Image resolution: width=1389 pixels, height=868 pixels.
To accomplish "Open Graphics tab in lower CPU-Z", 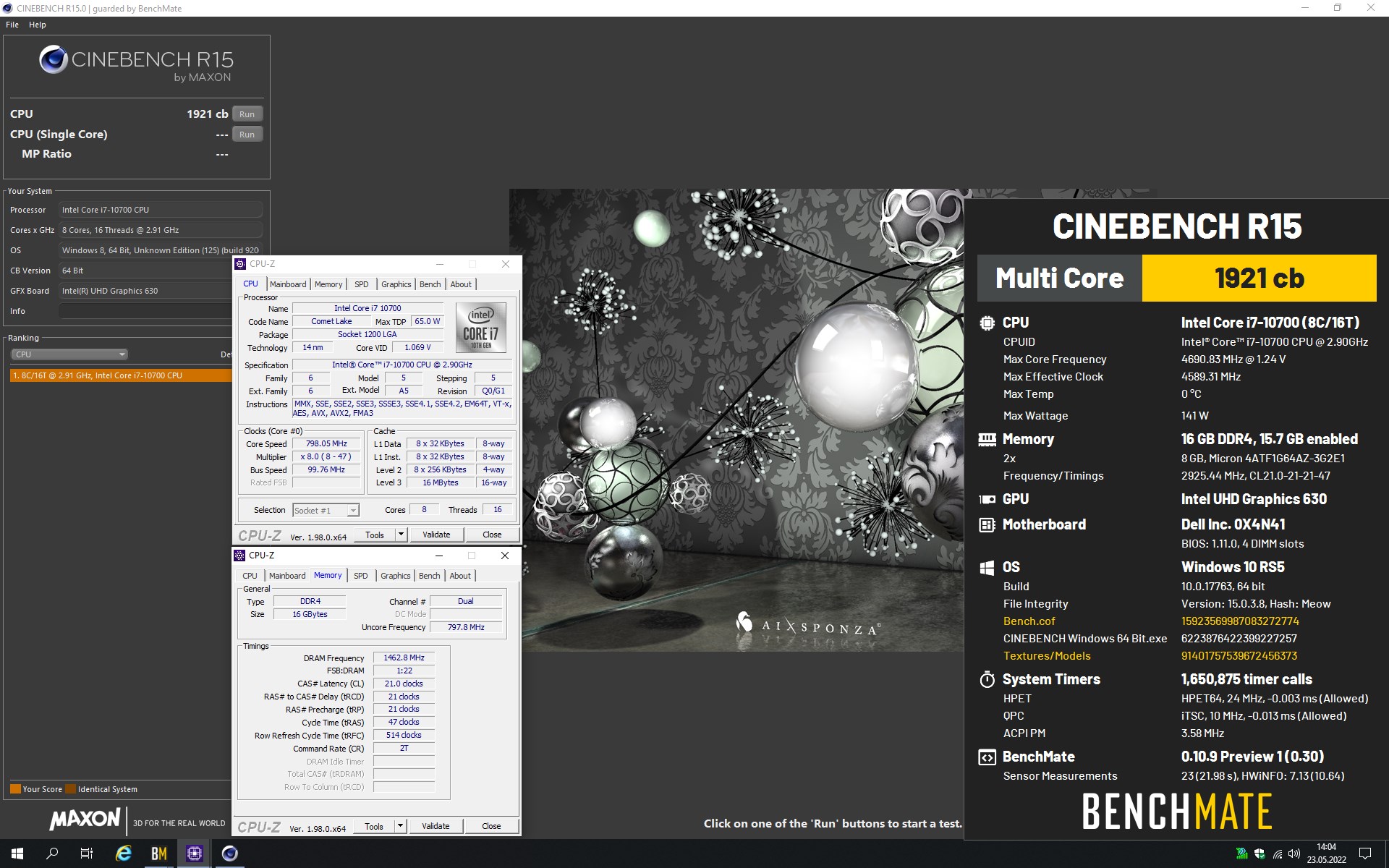I will point(395,576).
